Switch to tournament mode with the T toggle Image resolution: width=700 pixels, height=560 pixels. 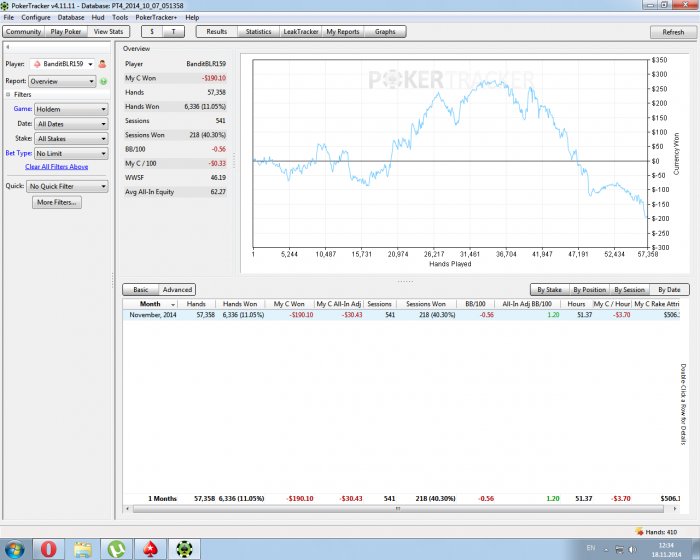(x=174, y=32)
